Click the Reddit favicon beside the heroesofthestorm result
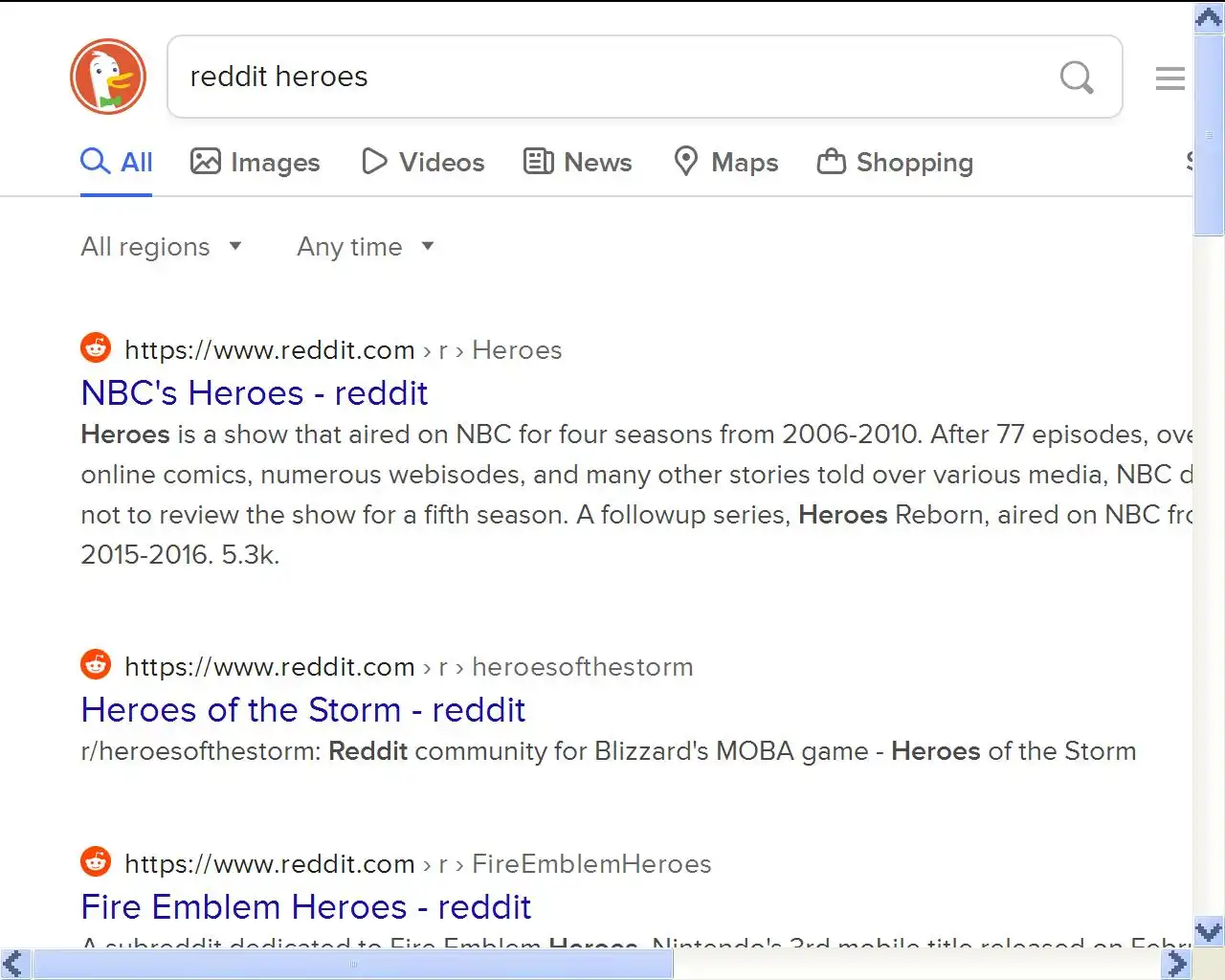The width and height of the screenshot is (1225, 980). pyautogui.click(x=96, y=664)
